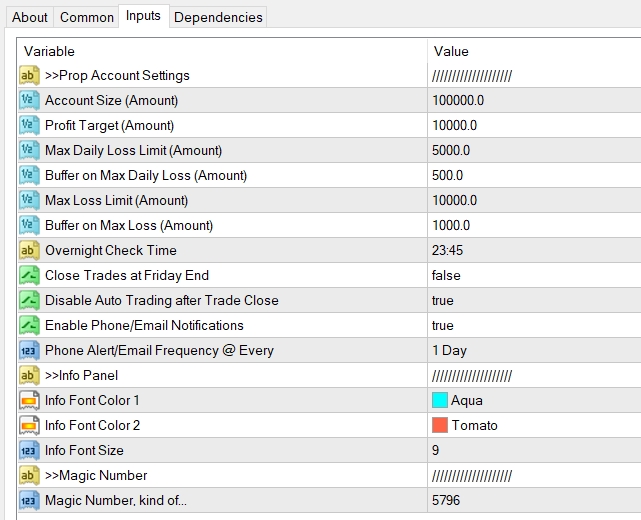Switch to the Dependencies tab

(x=218, y=18)
